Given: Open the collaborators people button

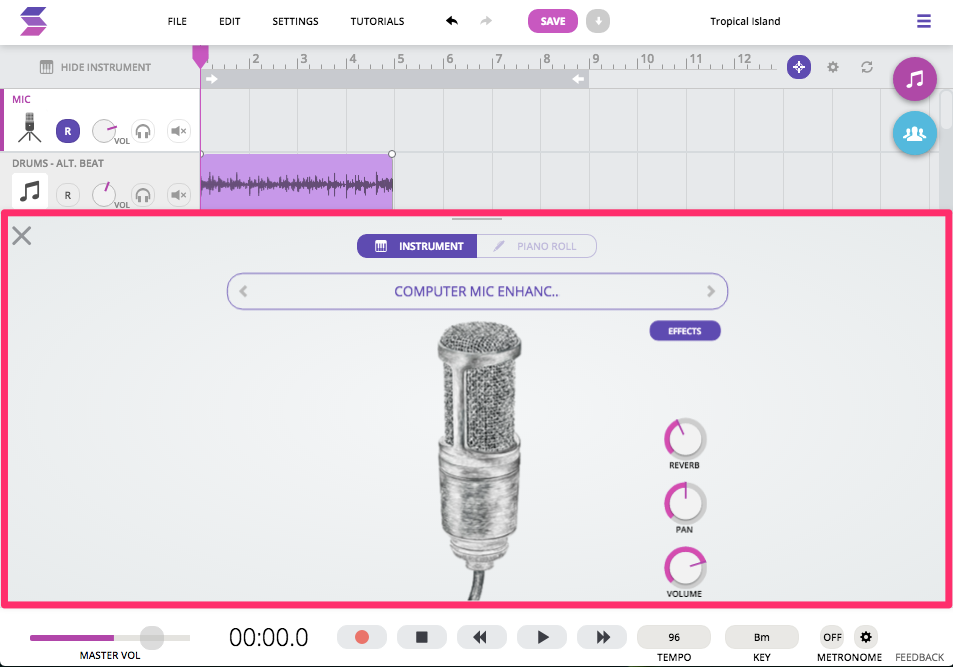Looking at the screenshot, I should click(x=914, y=133).
